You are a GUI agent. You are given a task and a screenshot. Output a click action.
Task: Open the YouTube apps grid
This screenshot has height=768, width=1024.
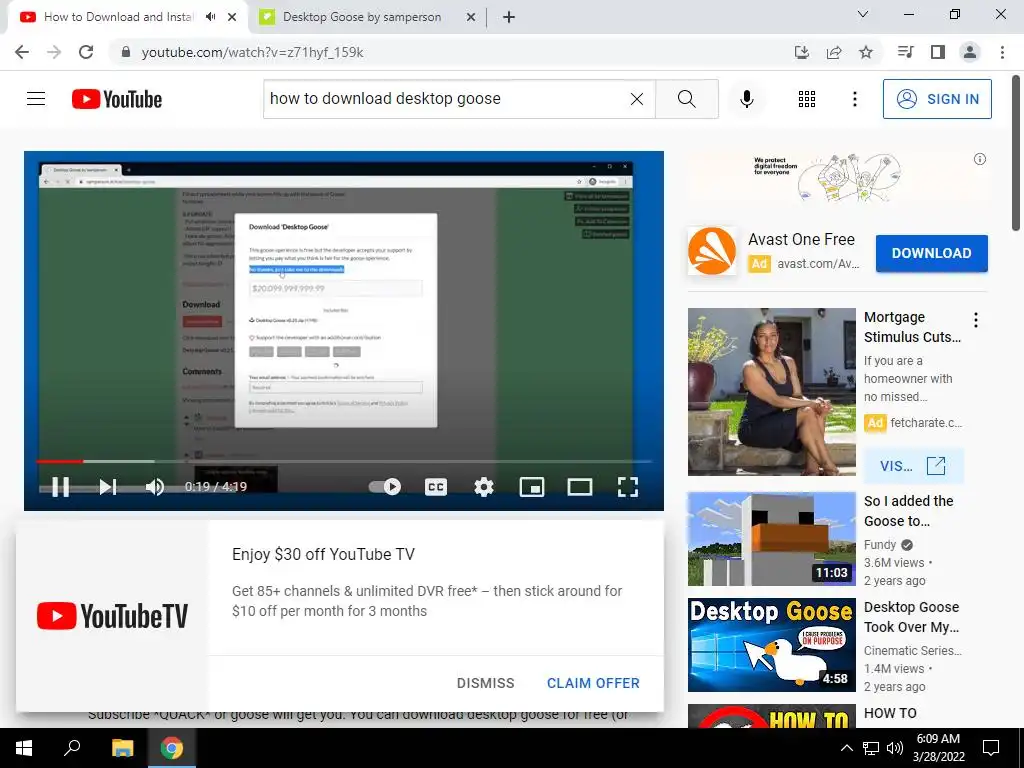[807, 99]
